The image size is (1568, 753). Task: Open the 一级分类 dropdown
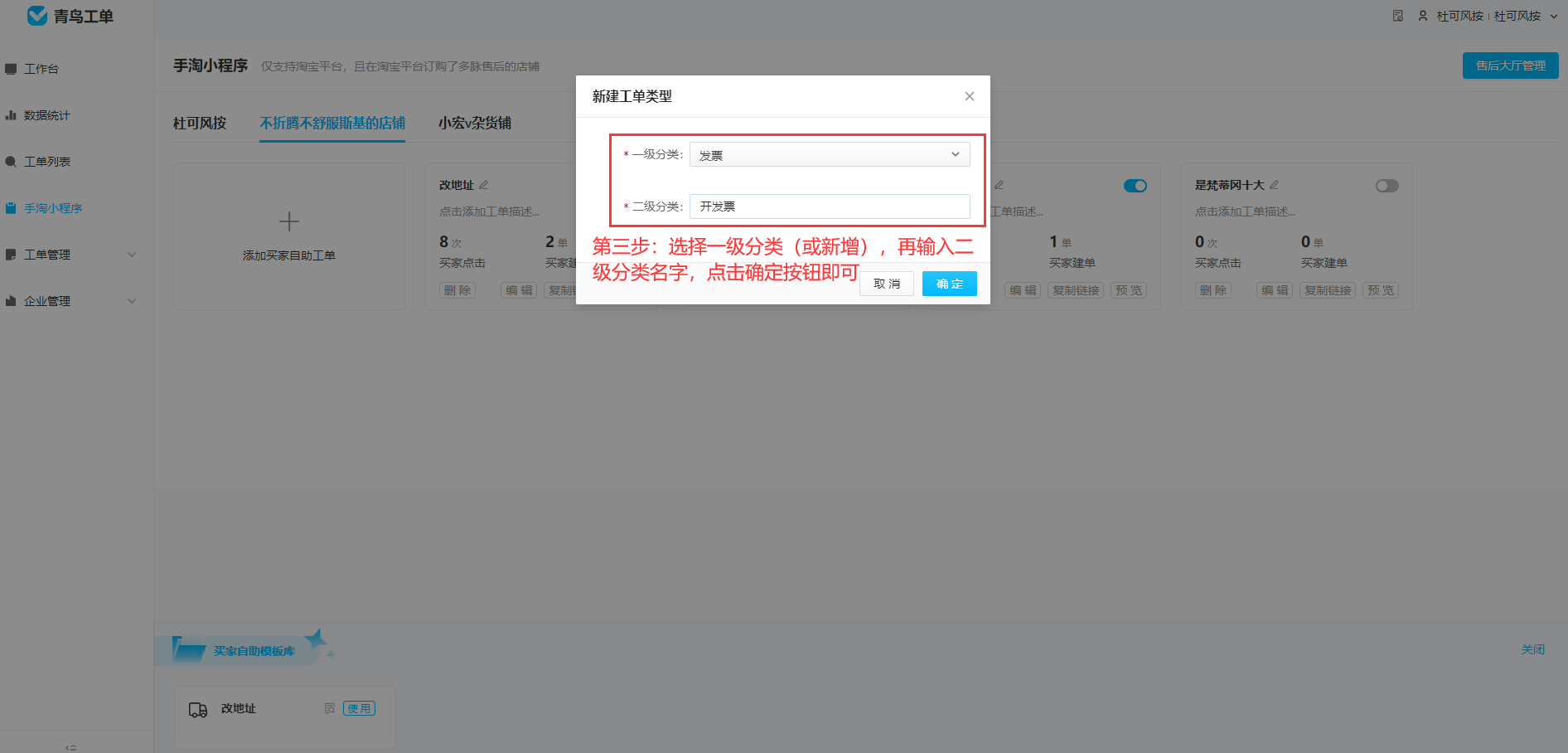coord(830,154)
